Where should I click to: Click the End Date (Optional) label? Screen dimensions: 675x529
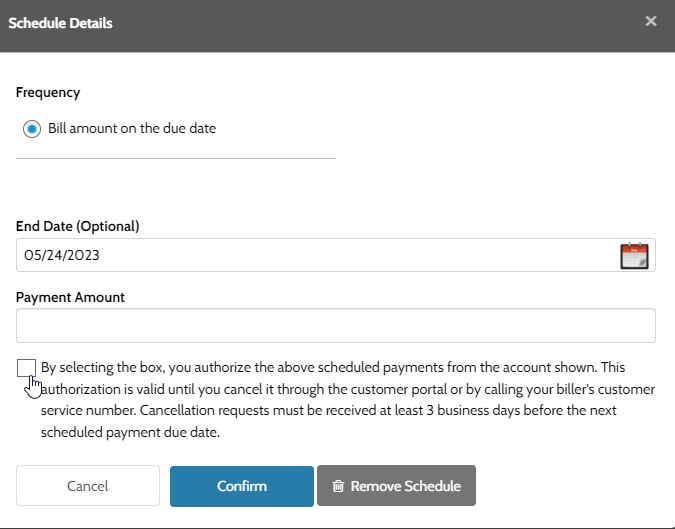(x=77, y=226)
